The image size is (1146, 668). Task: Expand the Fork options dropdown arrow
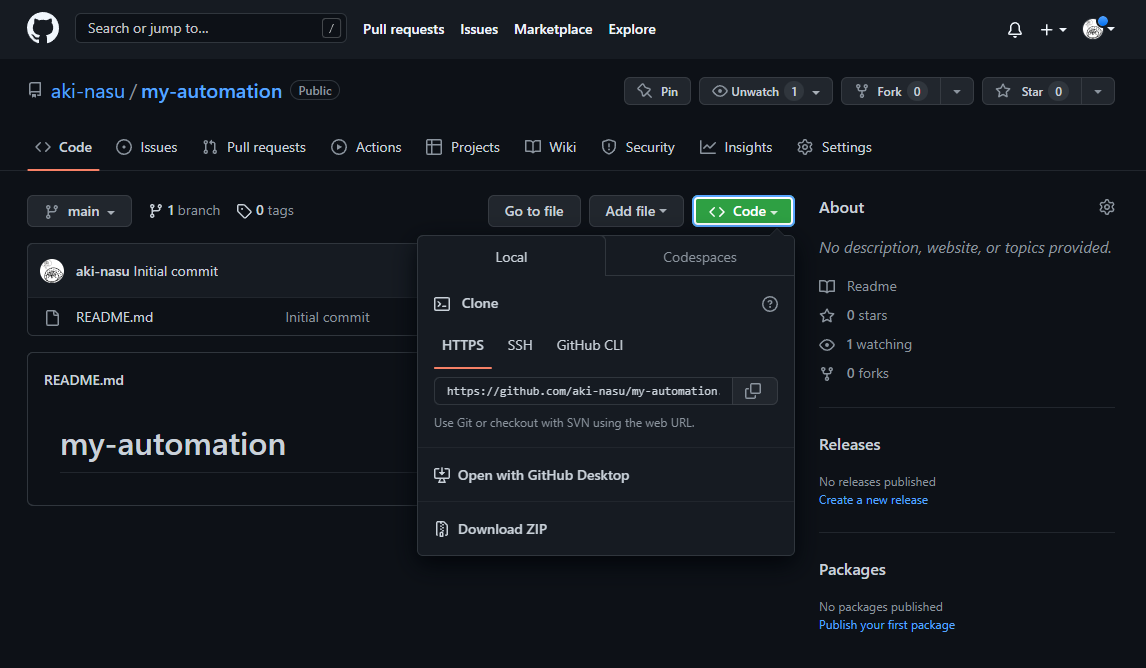click(x=957, y=91)
